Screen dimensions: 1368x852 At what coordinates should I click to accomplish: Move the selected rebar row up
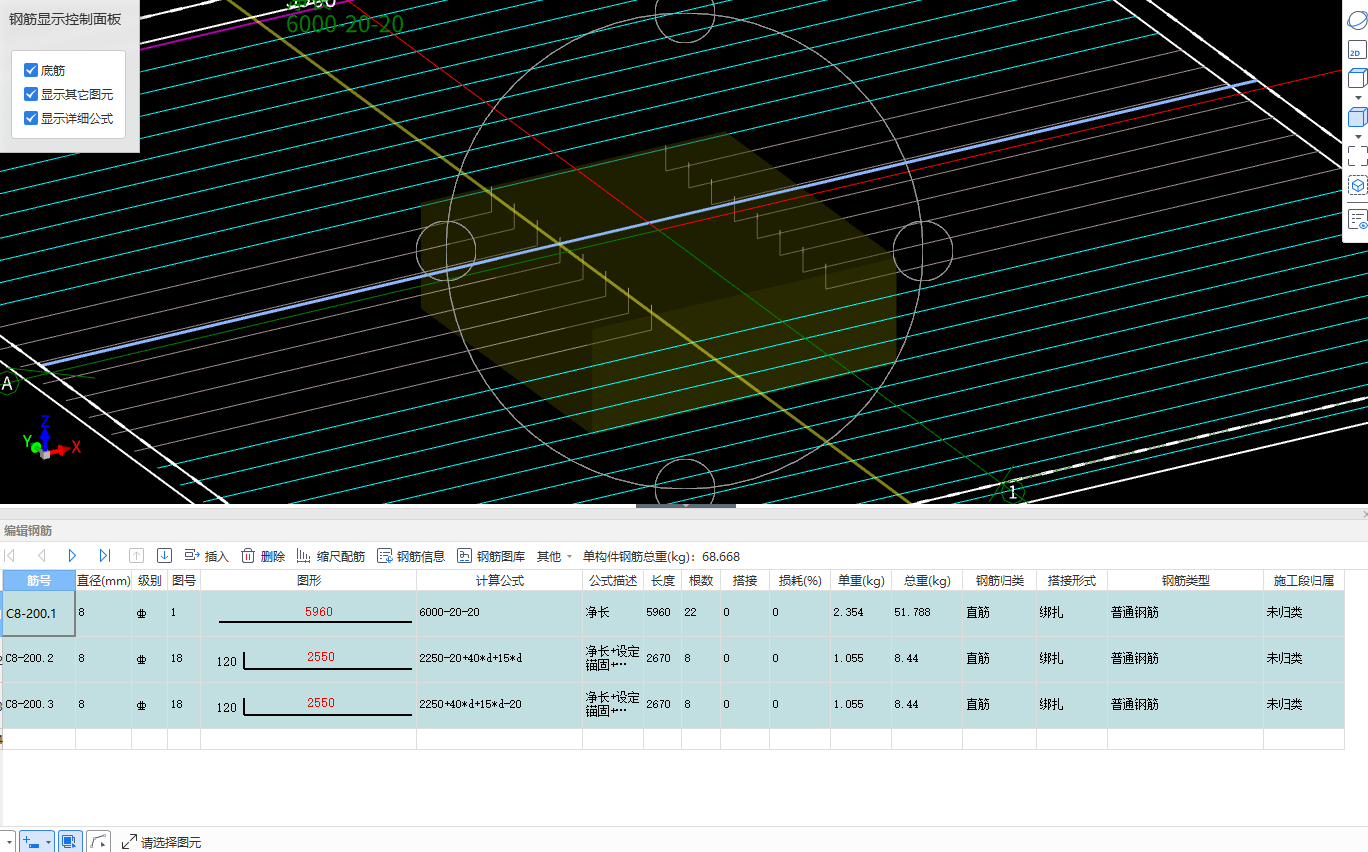coord(137,556)
